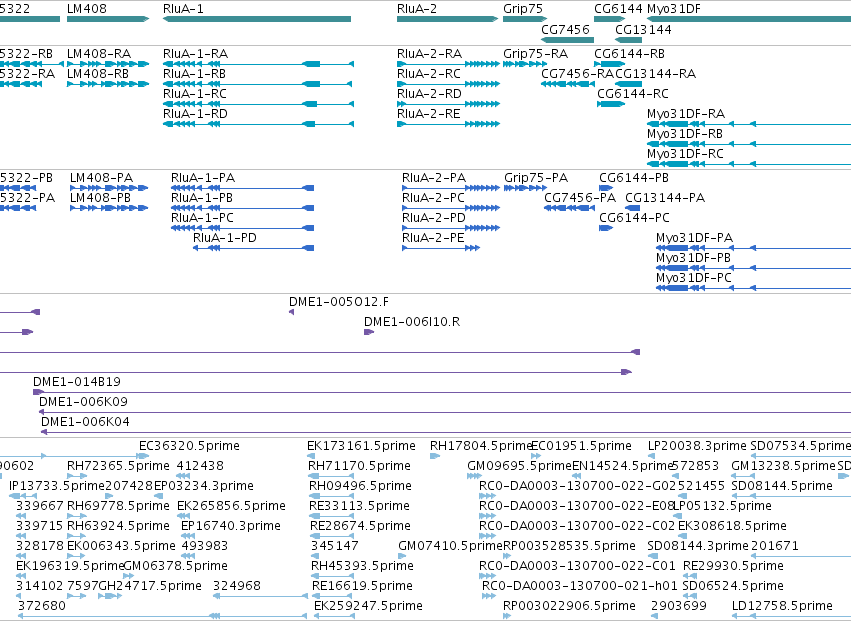The height and width of the screenshot is (621, 851).
Task: Select the CG6144-PC coding sequence label
Action: [634, 218]
